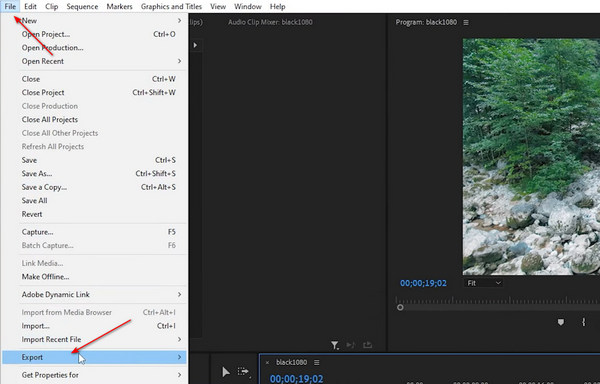Choose Capture menu entry

tap(94, 232)
